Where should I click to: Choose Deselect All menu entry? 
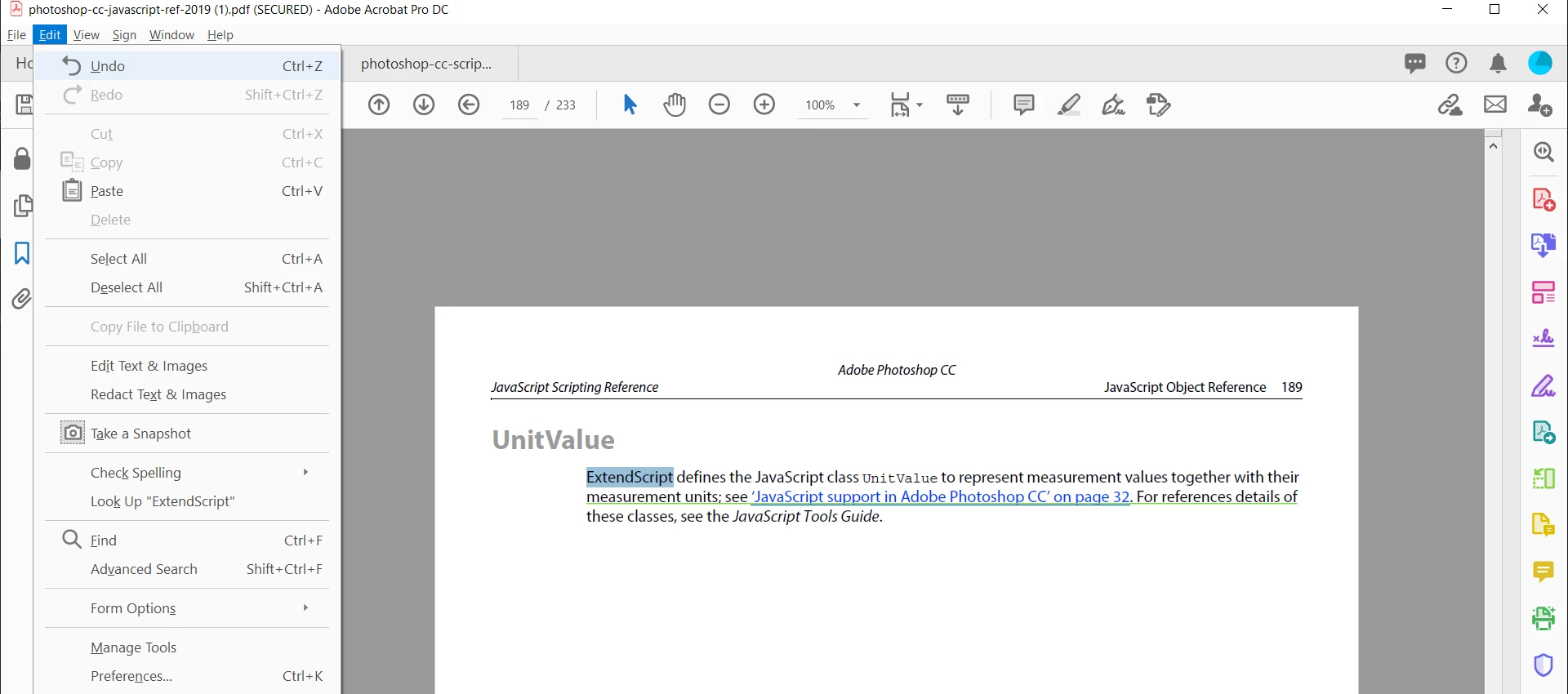click(187, 287)
